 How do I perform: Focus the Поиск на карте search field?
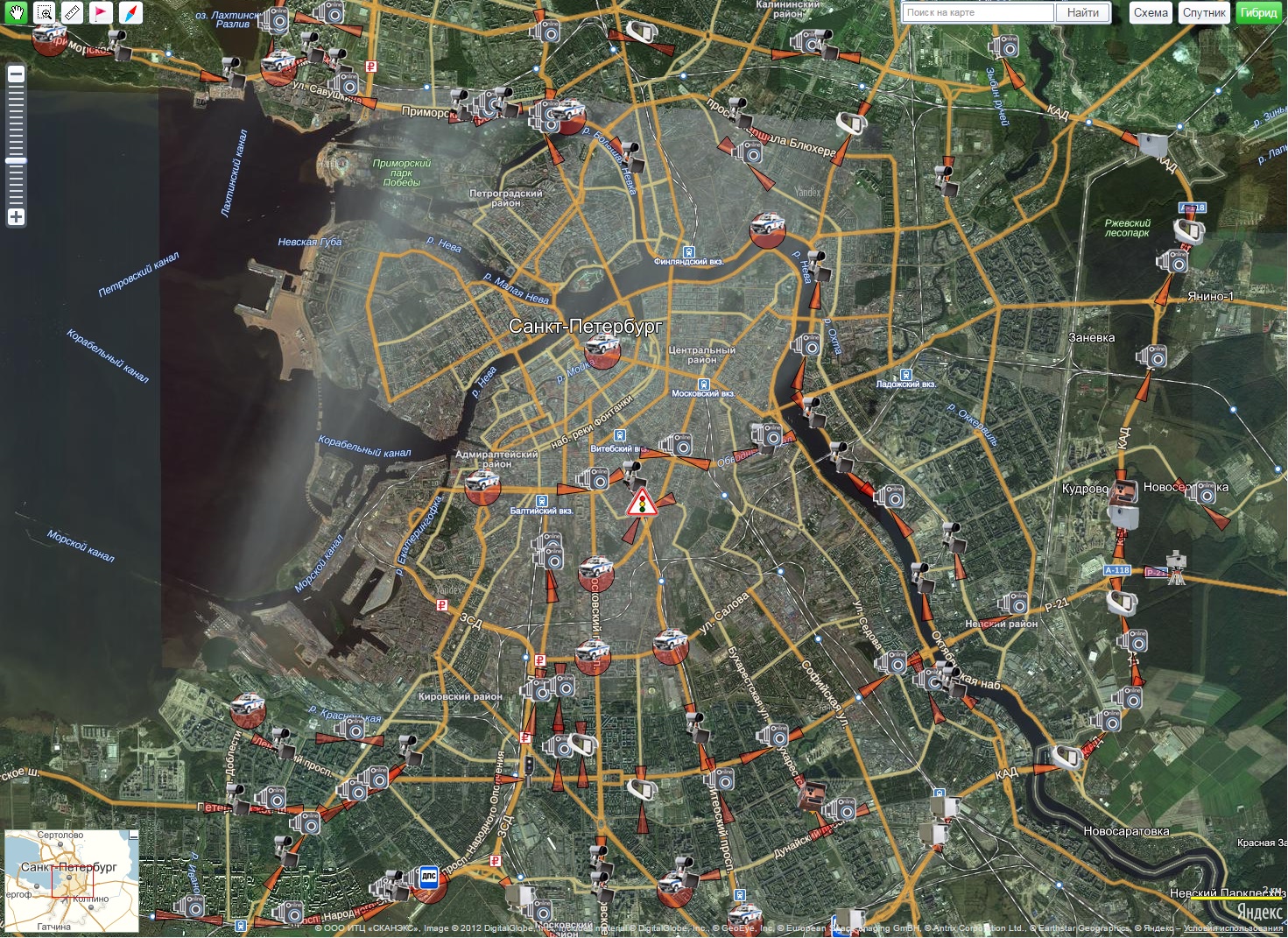pos(978,12)
